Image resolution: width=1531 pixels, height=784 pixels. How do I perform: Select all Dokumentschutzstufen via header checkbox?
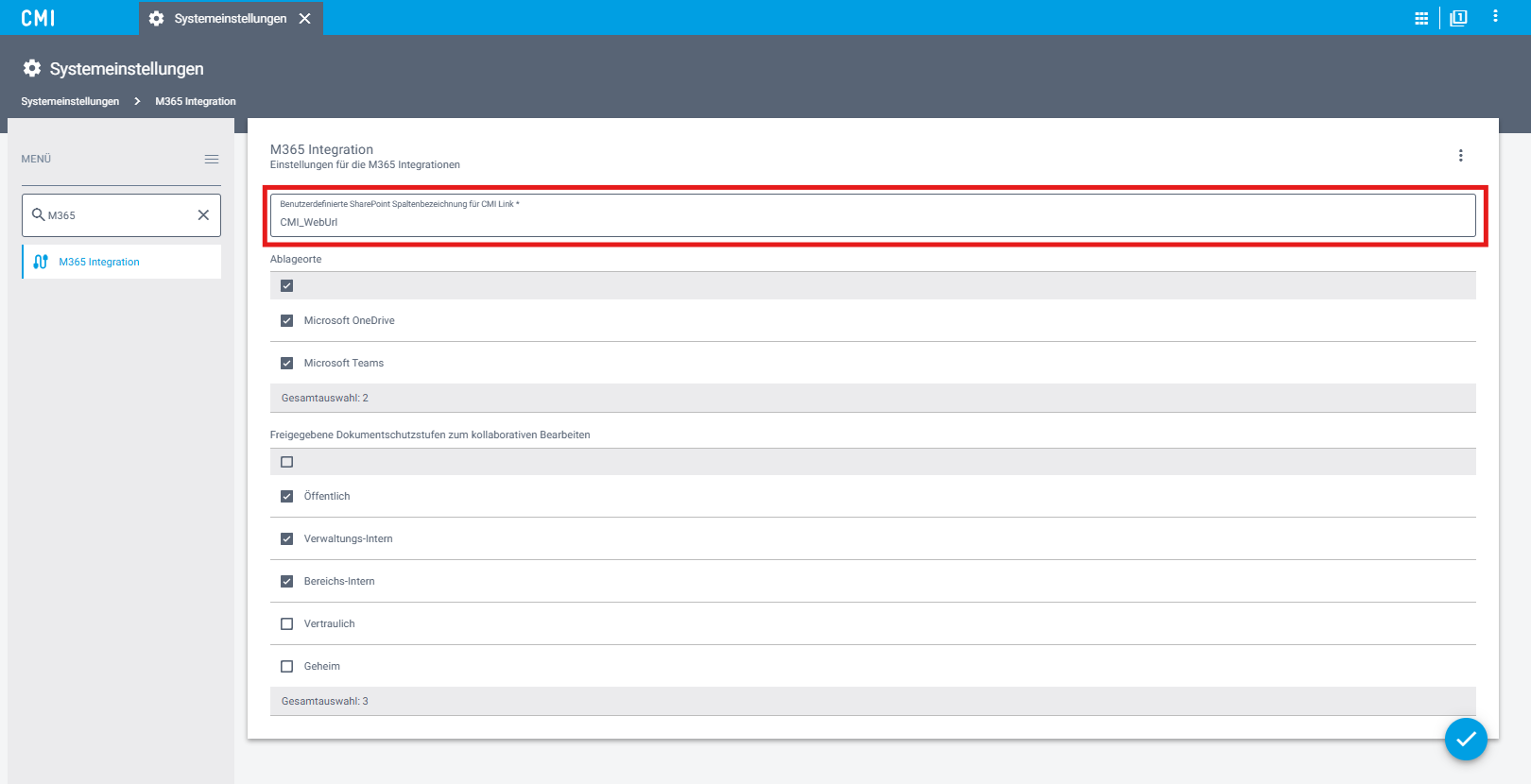(287, 462)
